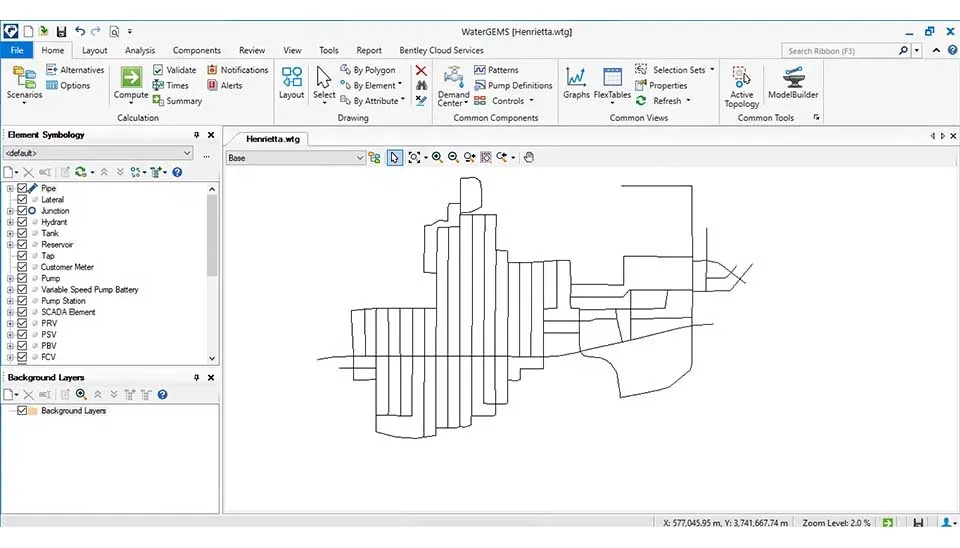Open the Demand Center
The width and height of the screenshot is (960, 548).
click(x=453, y=86)
